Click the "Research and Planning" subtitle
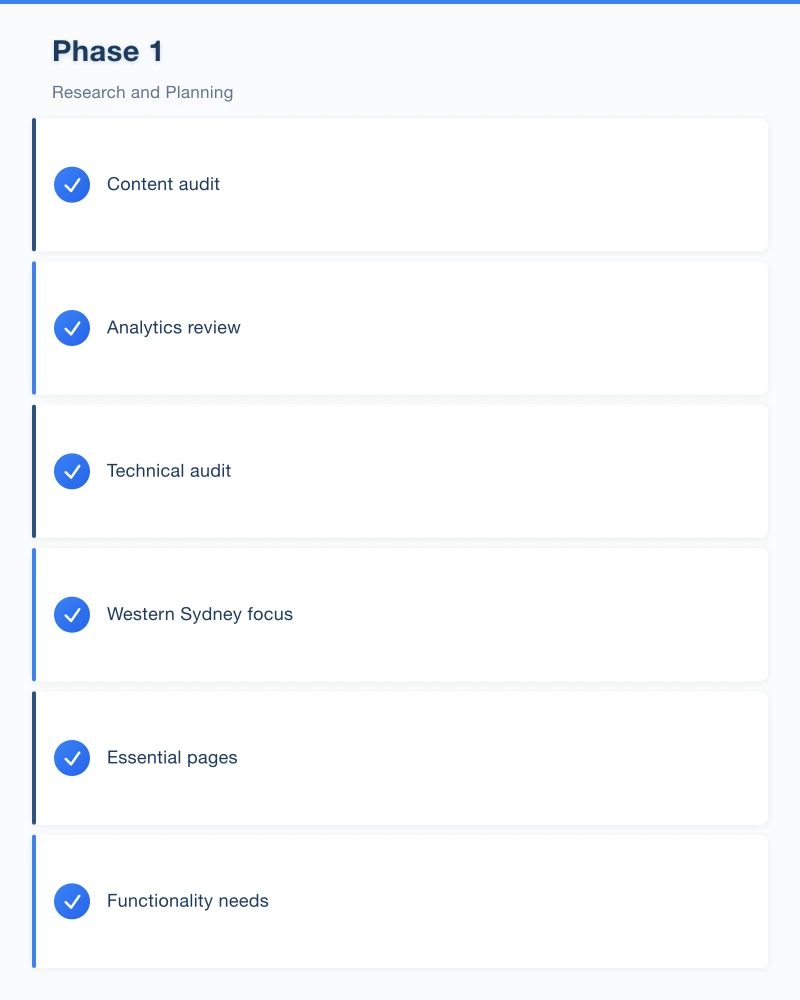 coord(143,92)
